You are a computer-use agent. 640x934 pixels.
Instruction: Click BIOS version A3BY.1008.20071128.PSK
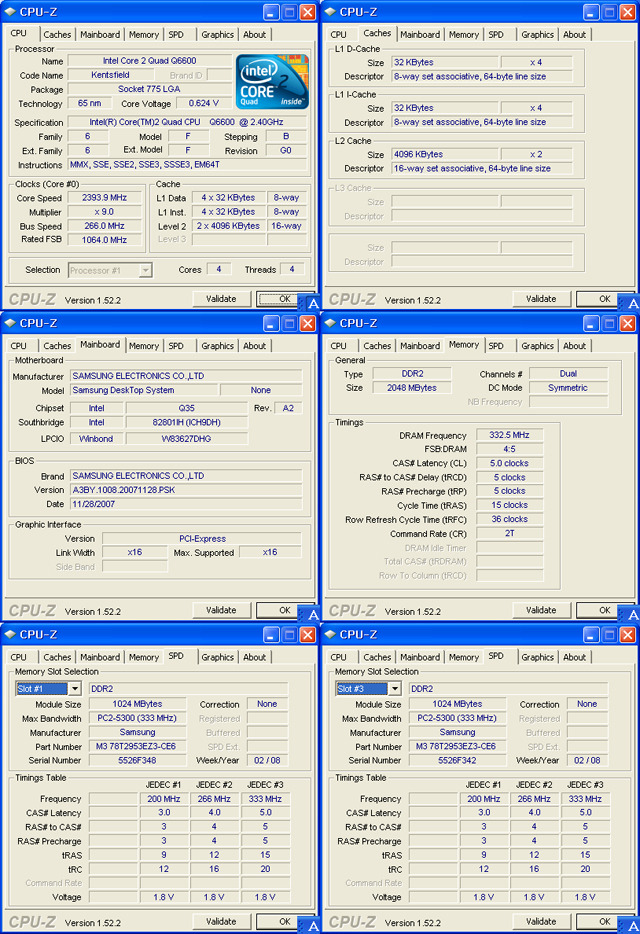pyautogui.click(x=186, y=490)
